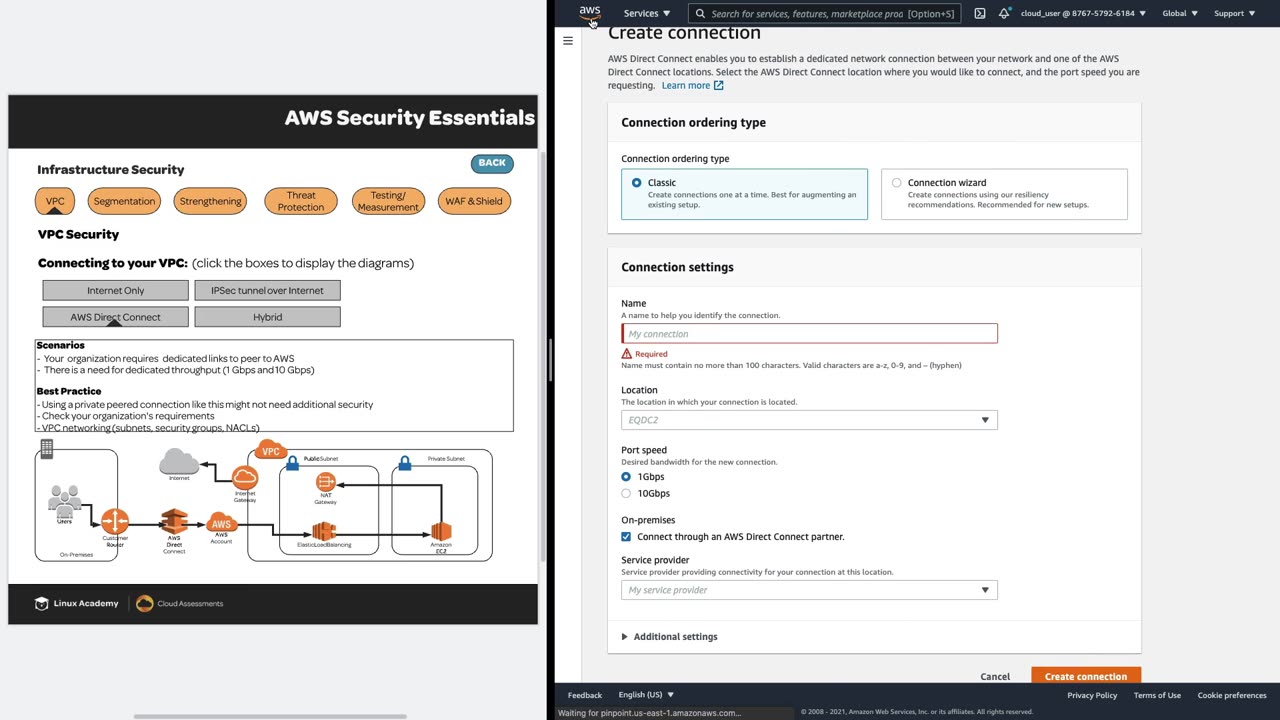Click the AWS Direct Connect diagram icon

point(175,524)
